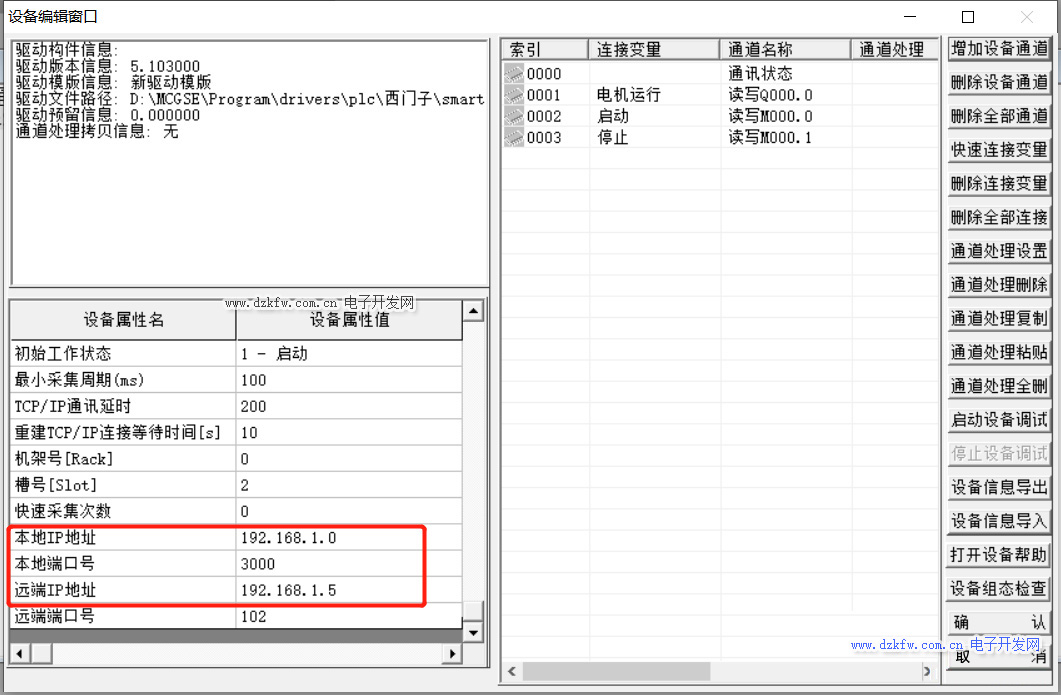Select the 初始工作状态 value field
This screenshot has width=1061, height=695.
coord(349,354)
